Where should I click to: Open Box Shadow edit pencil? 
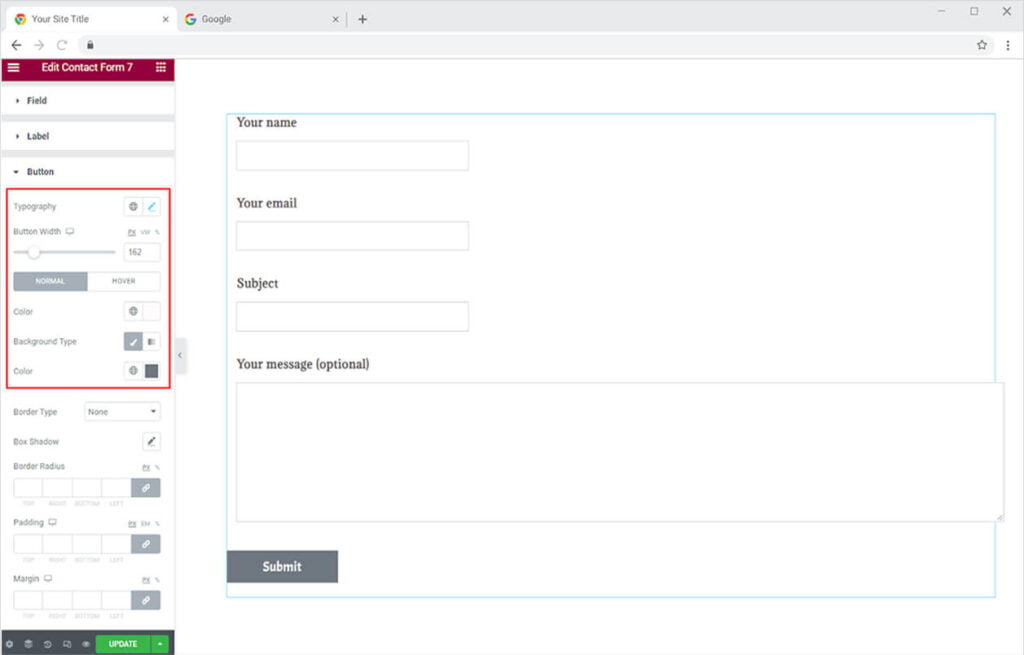[x=151, y=441]
